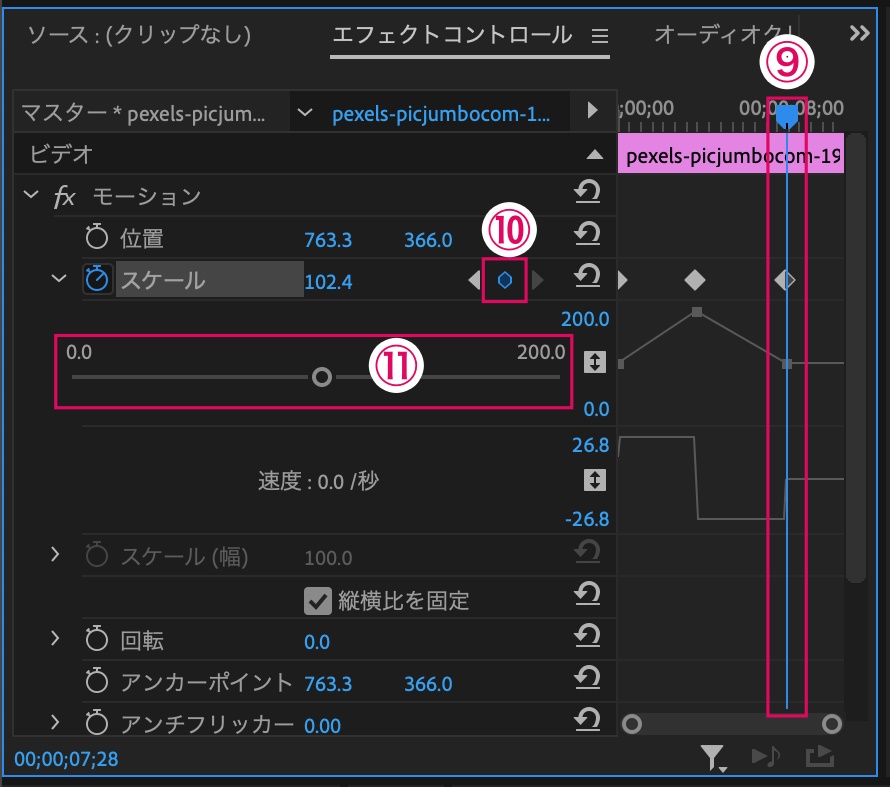Toggle 回転 animation stopwatch

tap(96, 639)
